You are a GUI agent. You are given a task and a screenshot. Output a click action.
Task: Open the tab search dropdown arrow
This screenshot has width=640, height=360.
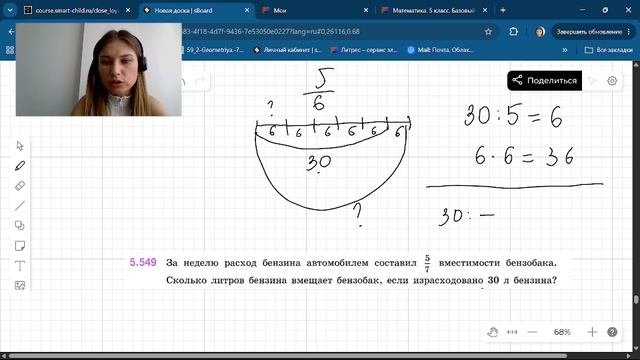click(10, 10)
